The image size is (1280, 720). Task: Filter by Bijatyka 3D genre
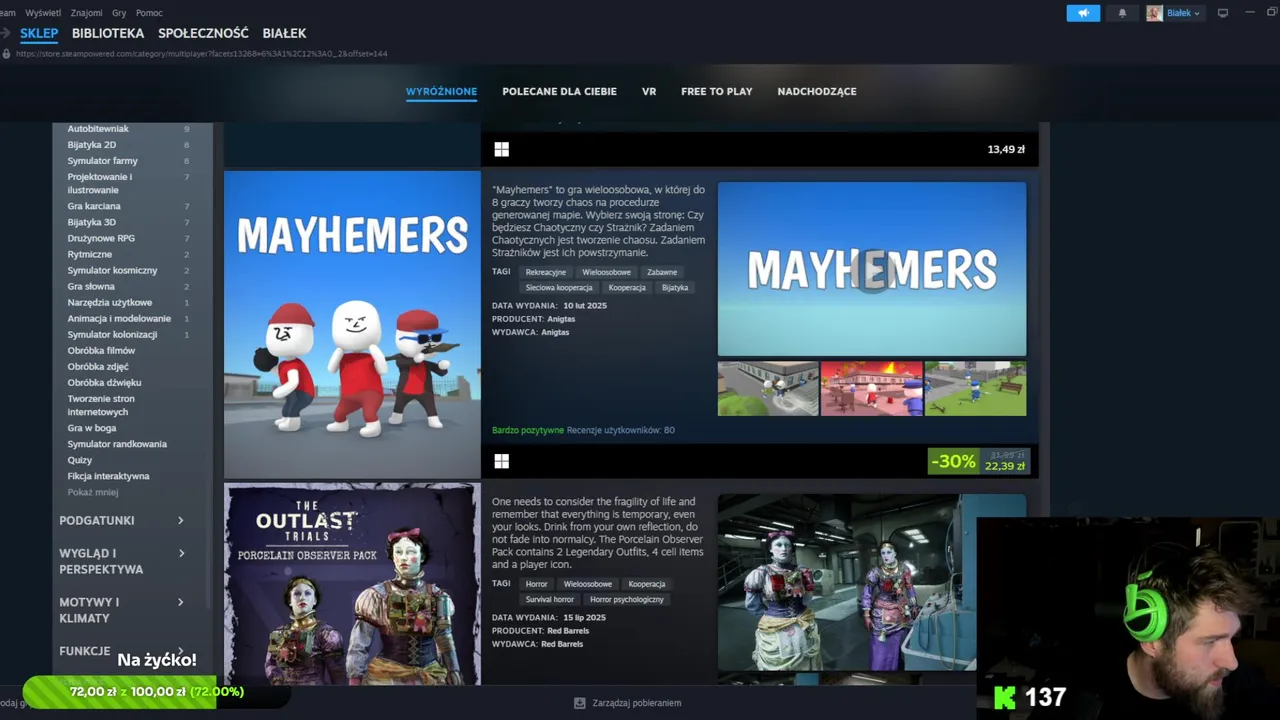[x=91, y=222]
